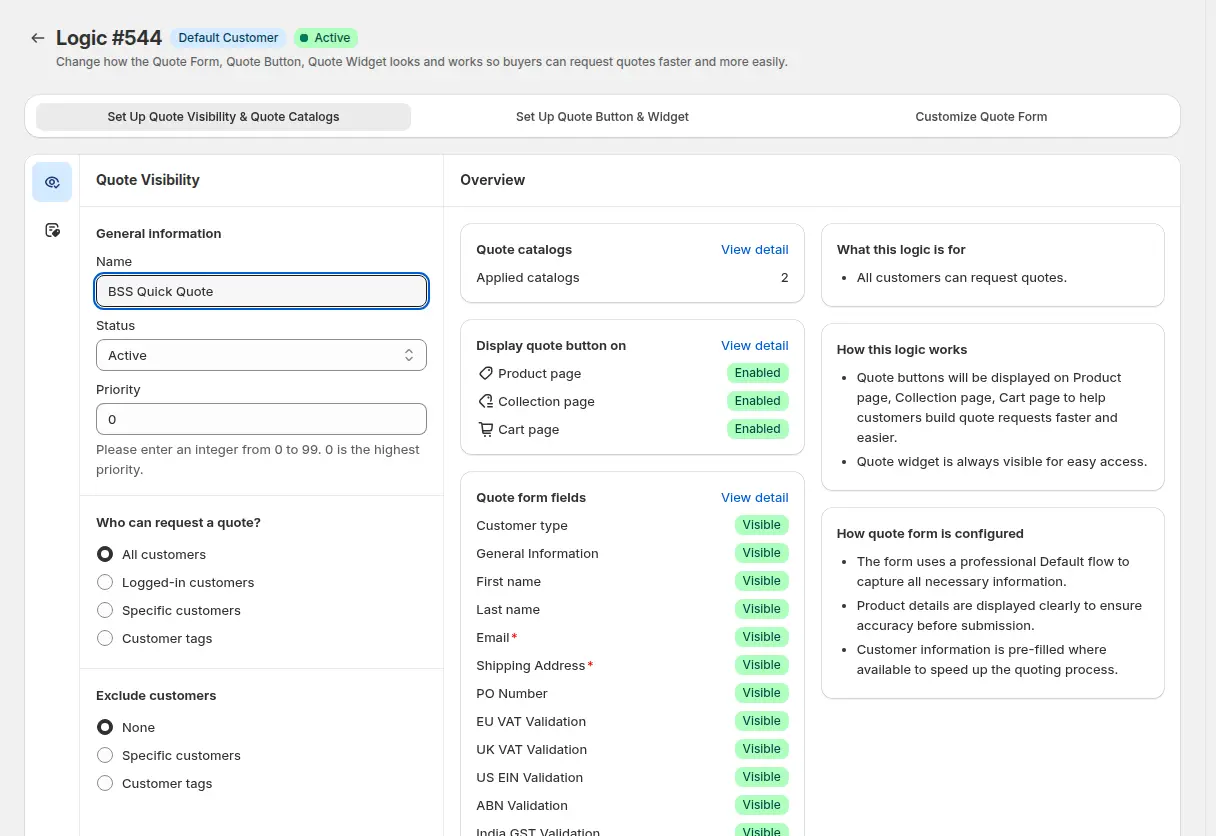Click the Shipping Address field label
The image size is (1216, 836).
coord(531,666)
